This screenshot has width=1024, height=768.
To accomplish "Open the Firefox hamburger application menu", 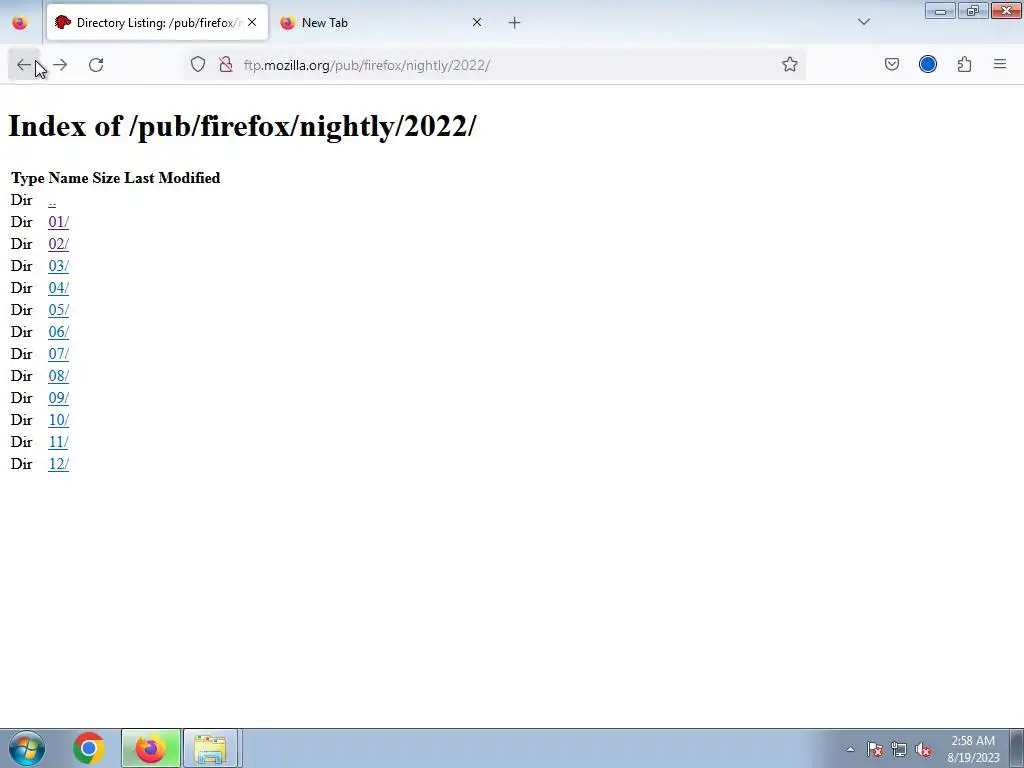I will coord(1000,65).
